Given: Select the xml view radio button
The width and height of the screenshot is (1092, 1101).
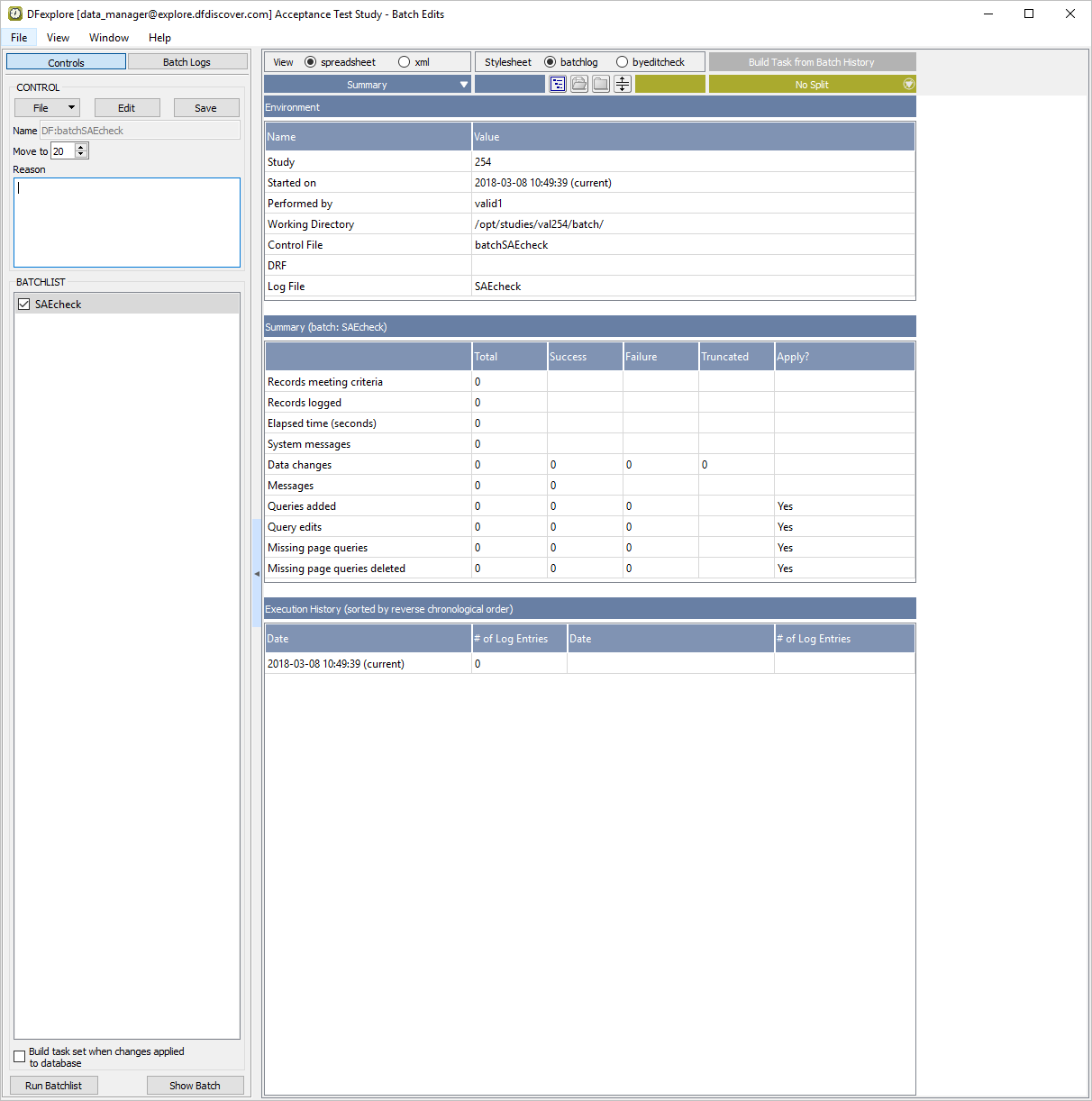Looking at the screenshot, I should click(405, 62).
